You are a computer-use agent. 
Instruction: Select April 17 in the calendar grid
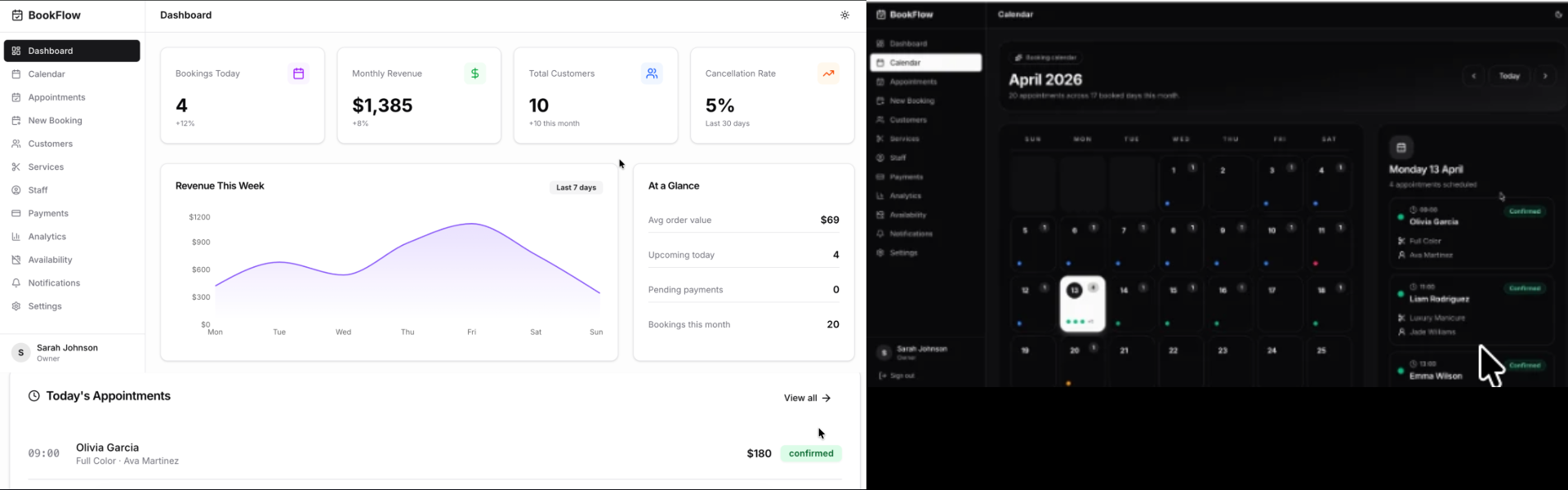[1280, 305]
